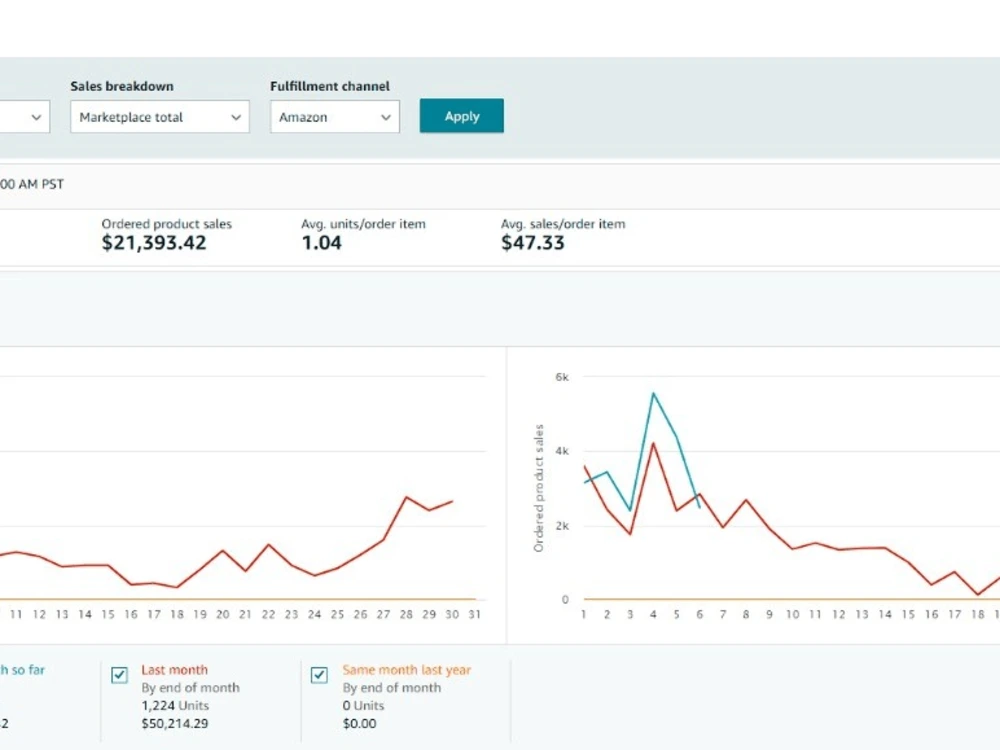Click the $0.00 total for same month last year
Screen dimensions: 1000x750
click(x=359, y=723)
